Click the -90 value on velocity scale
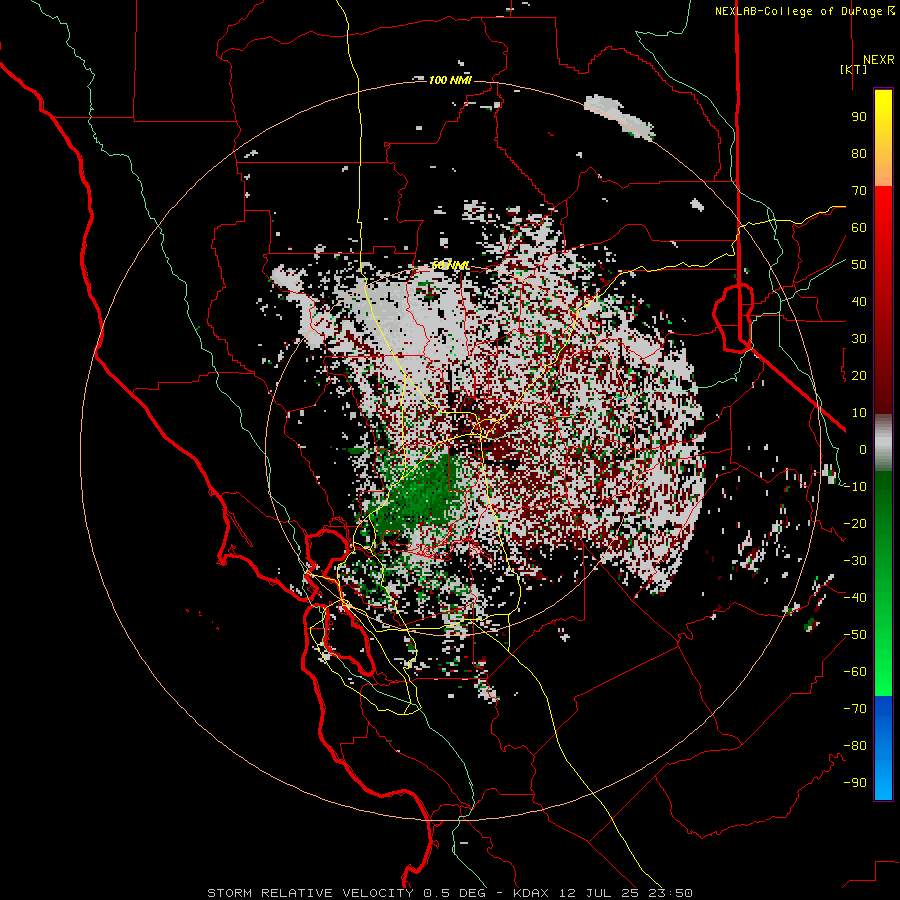This screenshot has height=900, width=900. click(x=856, y=783)
